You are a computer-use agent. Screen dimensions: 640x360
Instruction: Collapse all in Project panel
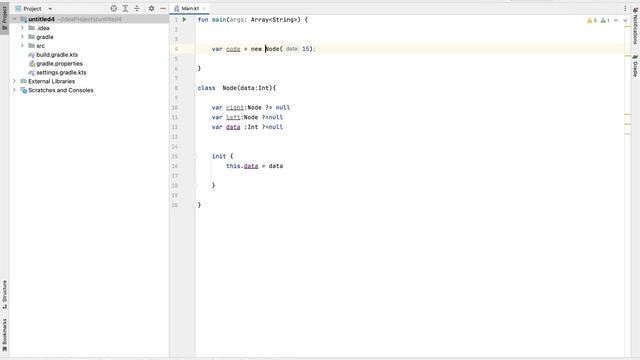tap(137, 8)
